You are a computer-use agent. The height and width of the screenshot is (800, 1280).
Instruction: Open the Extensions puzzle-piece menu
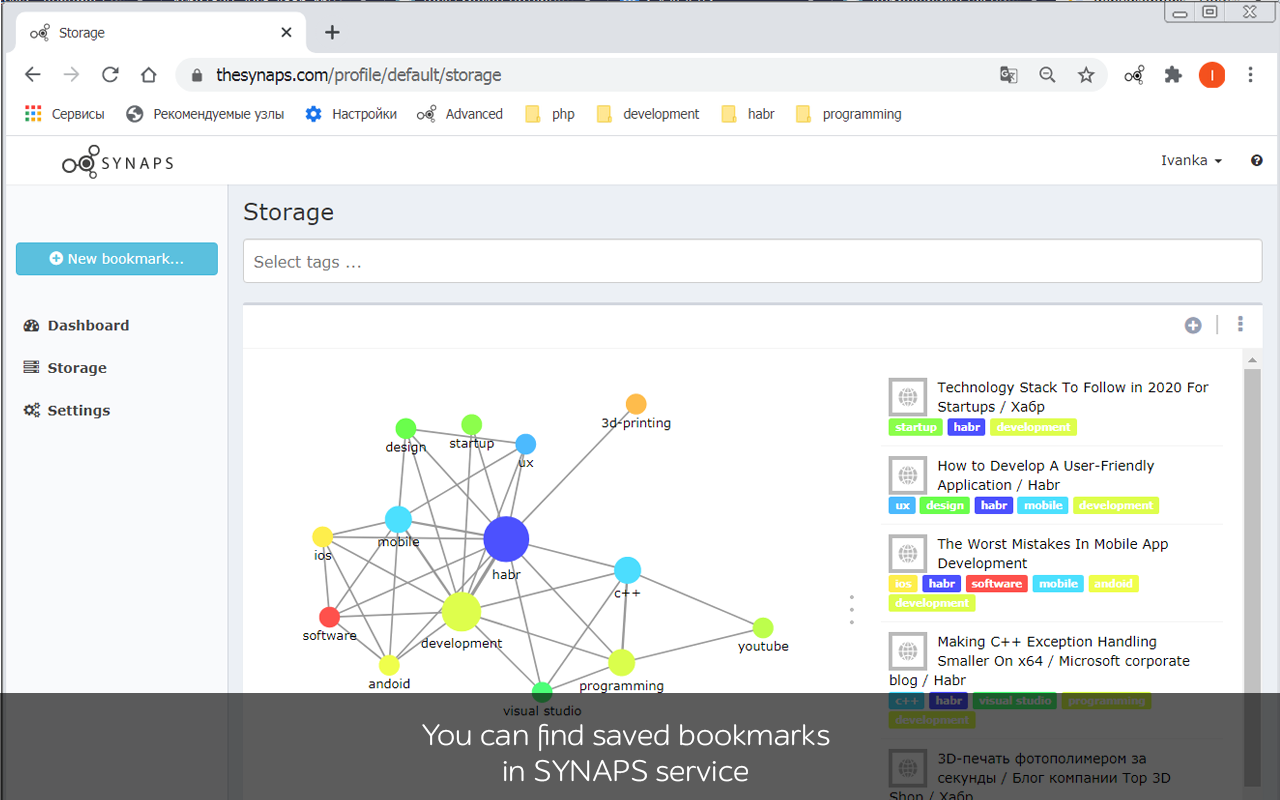1173,75
